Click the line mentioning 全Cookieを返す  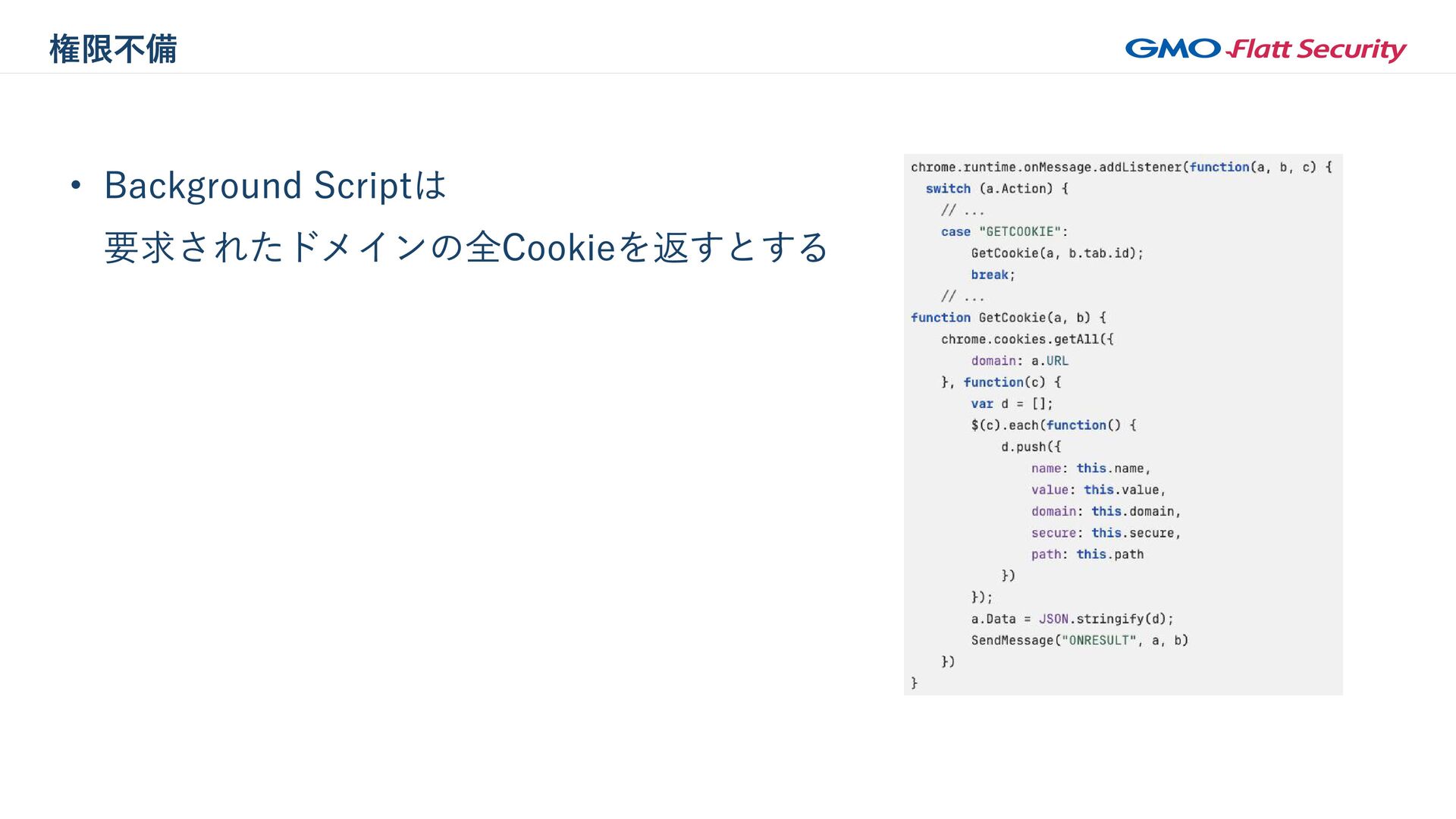tap(466, 247)
